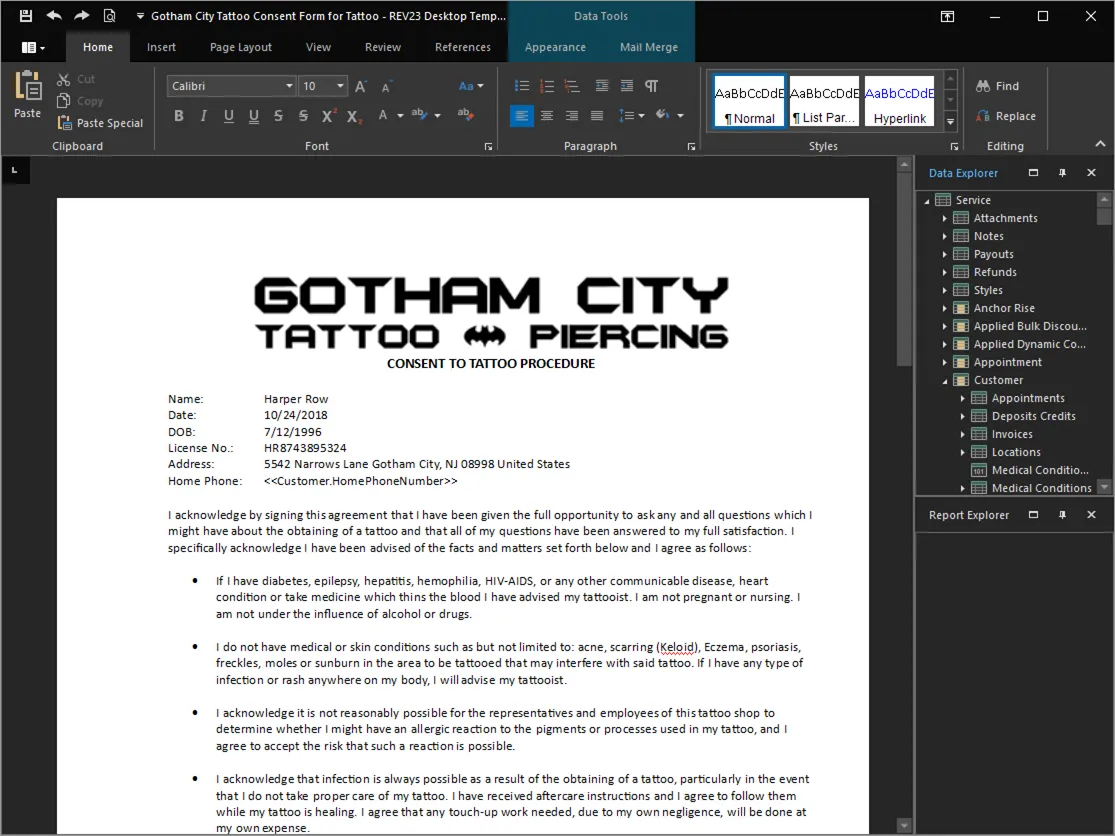This screenshot has height=836, width=1115.
Task: Switch to the View tab
Action: 319,47
